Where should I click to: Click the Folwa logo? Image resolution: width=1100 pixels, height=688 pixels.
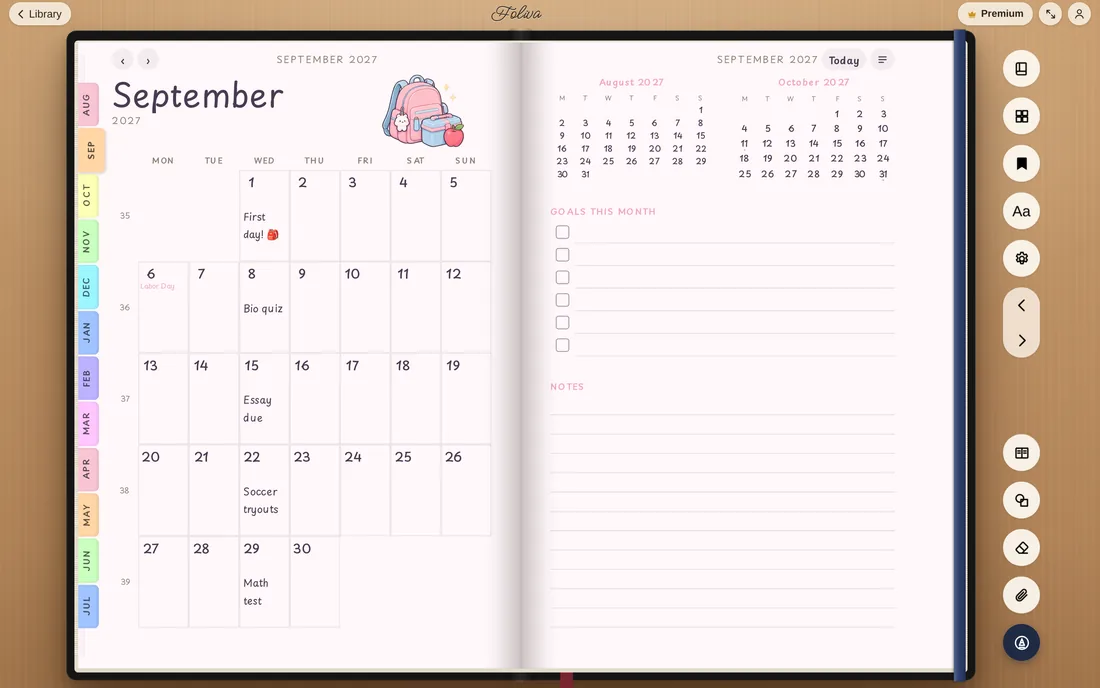[516, 13]
